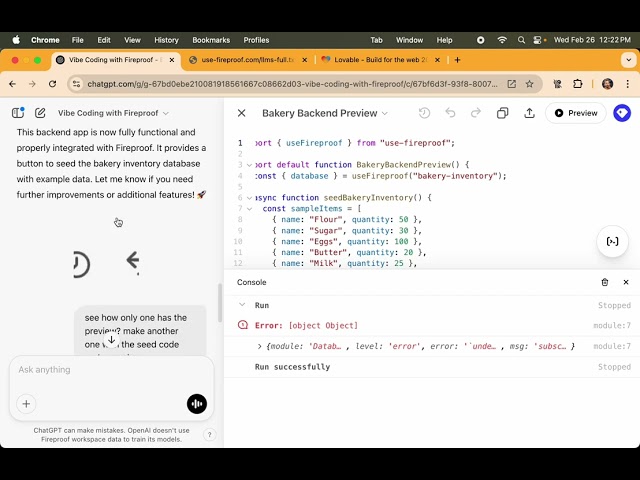Undo the last canvas edit

click(x=450, y=113)
